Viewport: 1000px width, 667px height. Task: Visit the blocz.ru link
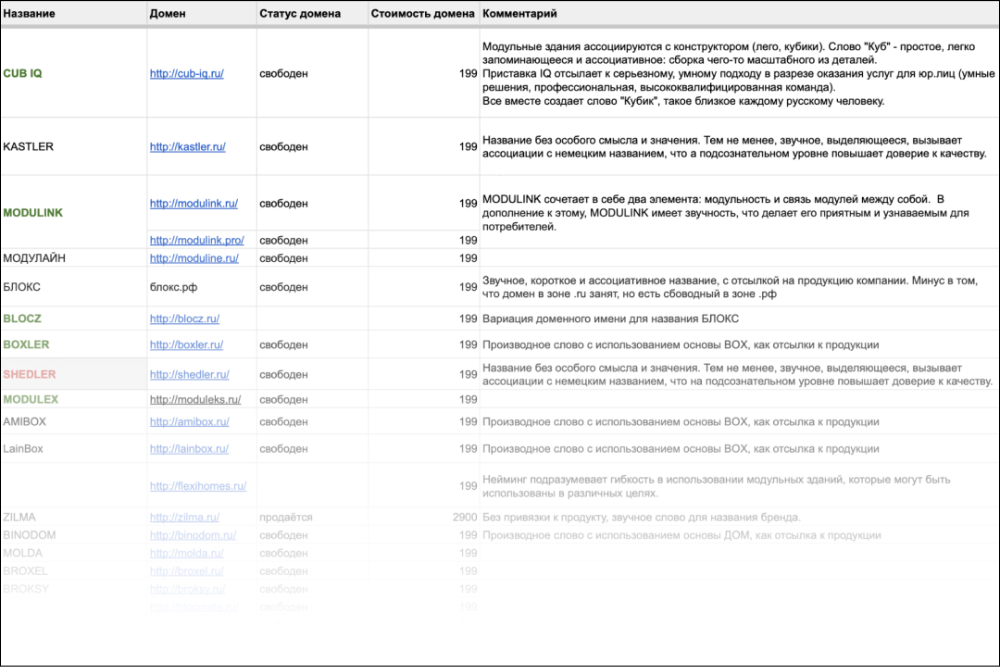(184, 319)
